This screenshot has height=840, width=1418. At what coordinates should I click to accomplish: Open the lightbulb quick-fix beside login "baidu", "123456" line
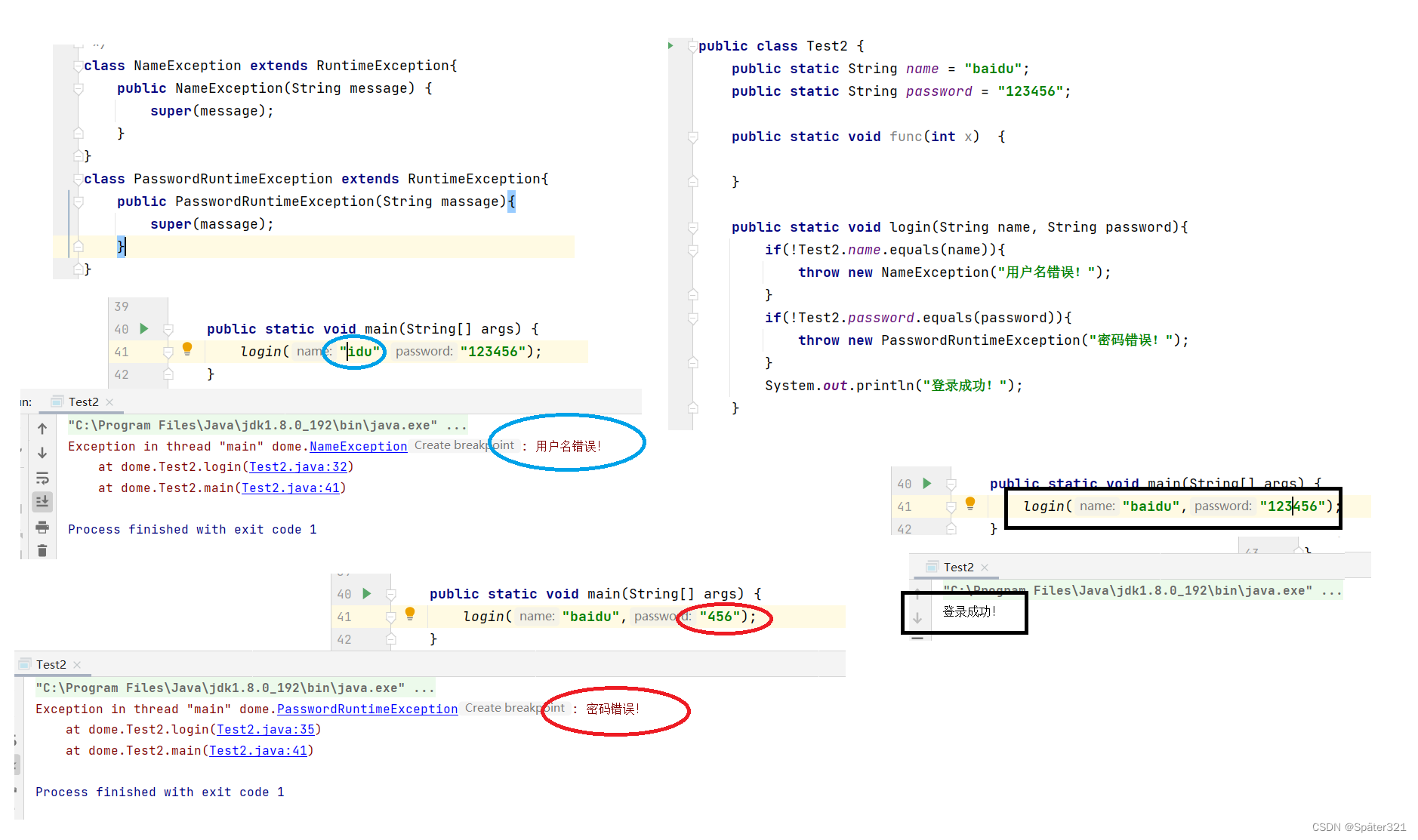coord(970,503)
